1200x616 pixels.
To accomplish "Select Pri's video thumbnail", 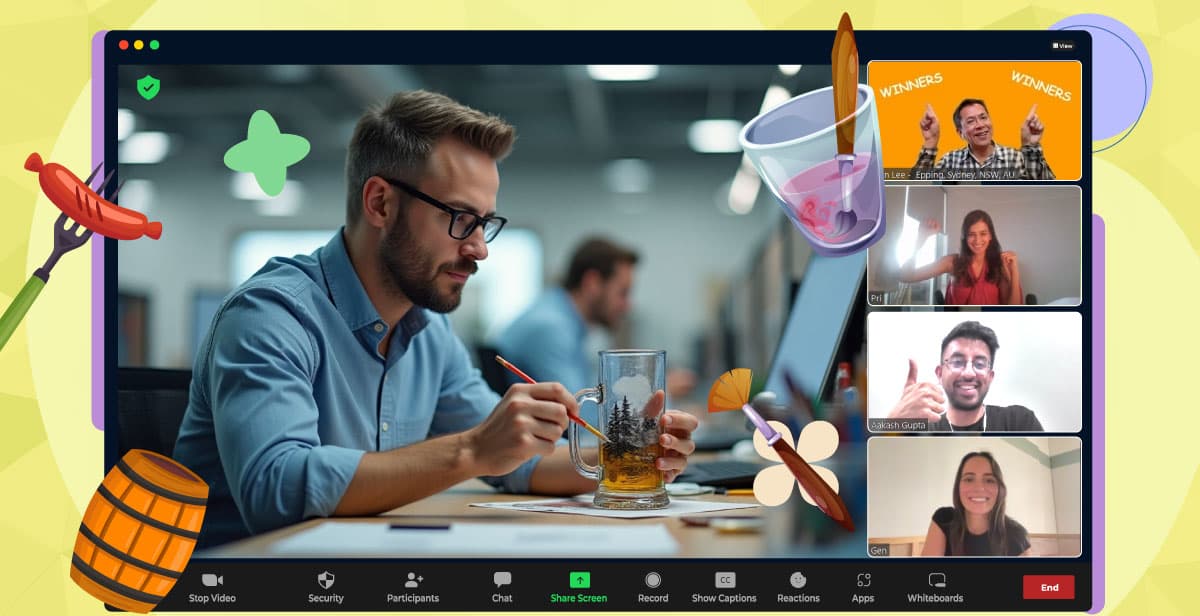I will click(974, 245).
